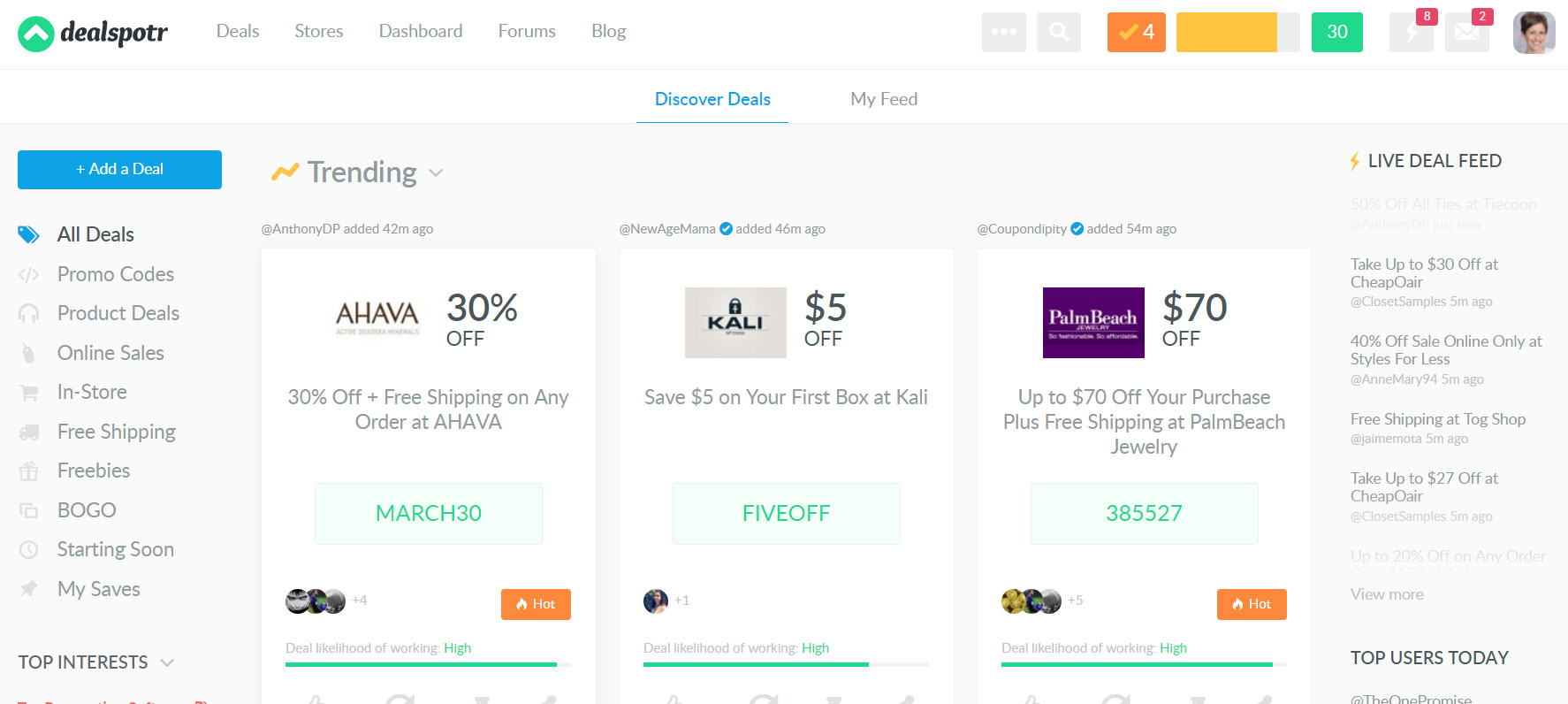The height and width of the screenshot is (704, 1568).
Task: Open the Forums menu item
Action: point(527,31)
